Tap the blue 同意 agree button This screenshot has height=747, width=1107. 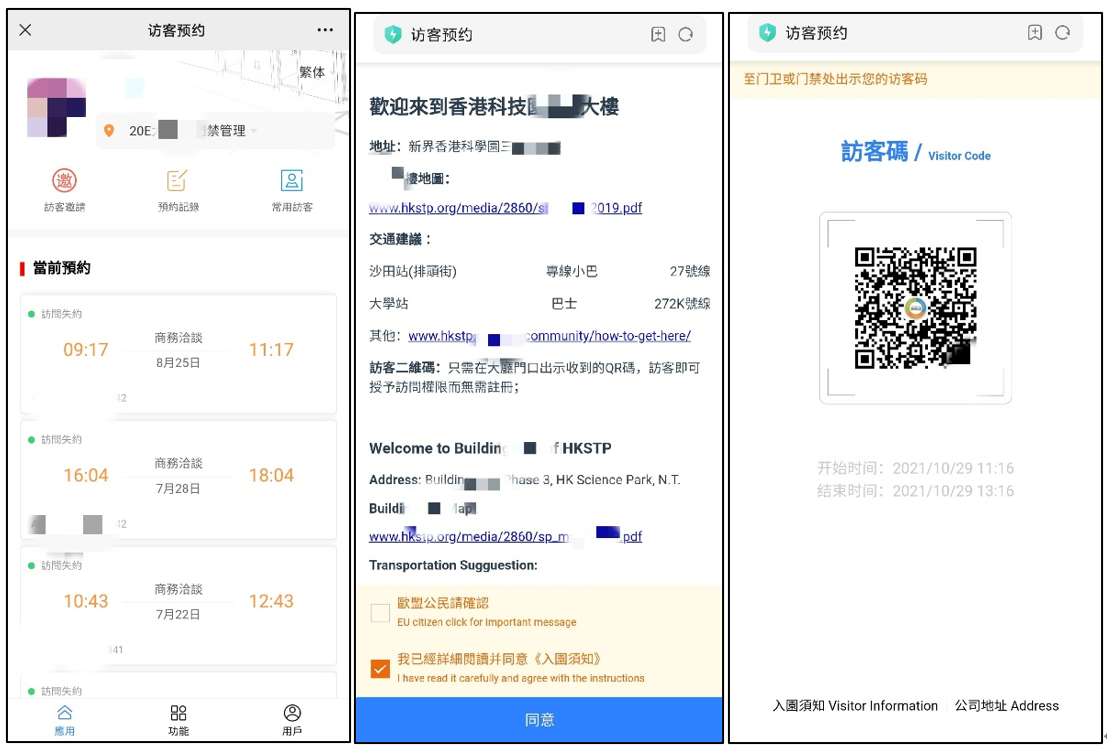click(x=539, y=719)
